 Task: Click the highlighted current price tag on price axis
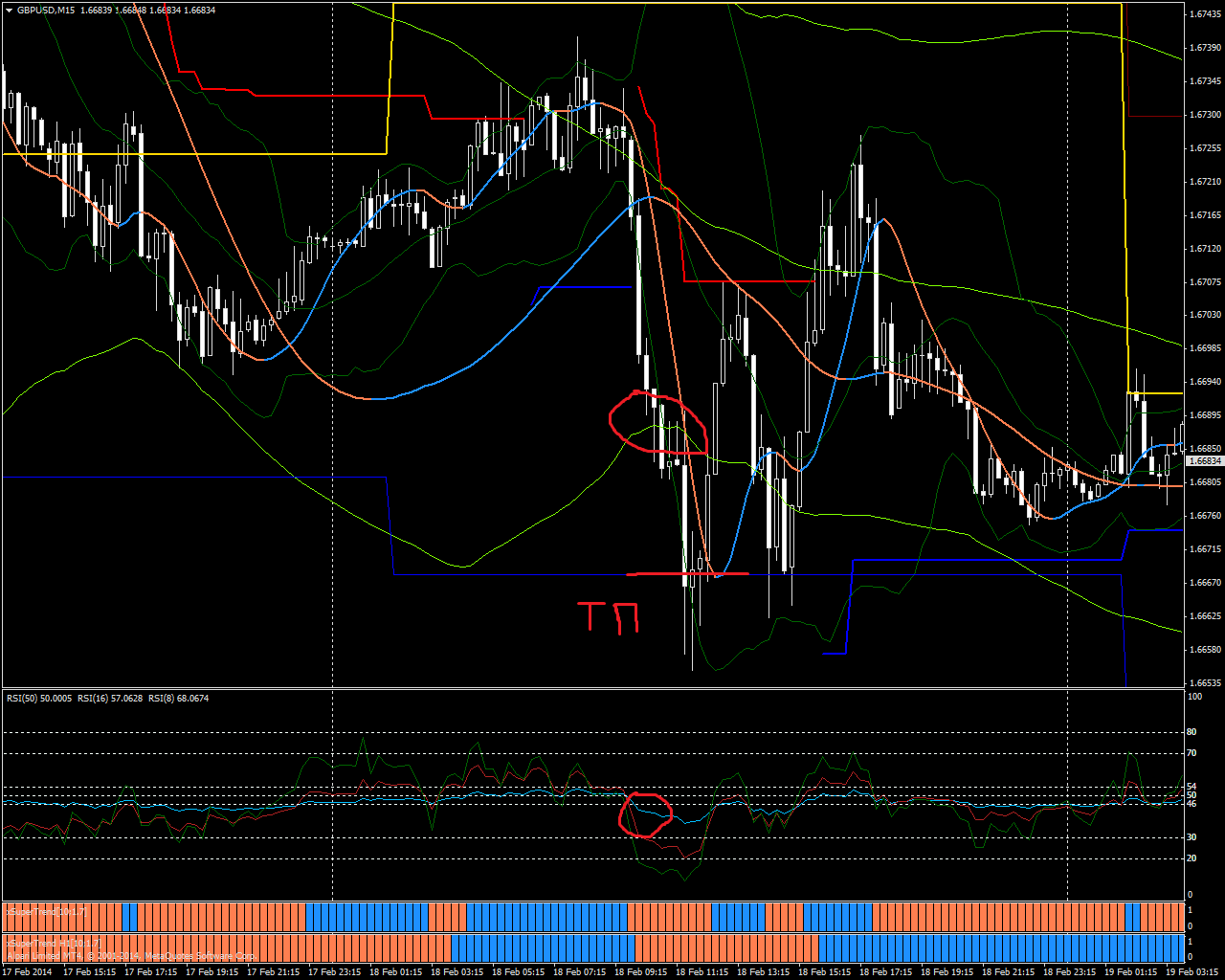pyautogui.click(x=1204, y=461)
